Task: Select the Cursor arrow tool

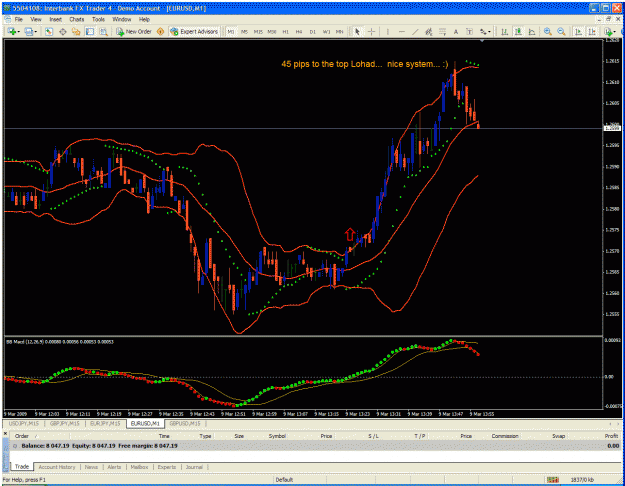Action: click(358, 31)
